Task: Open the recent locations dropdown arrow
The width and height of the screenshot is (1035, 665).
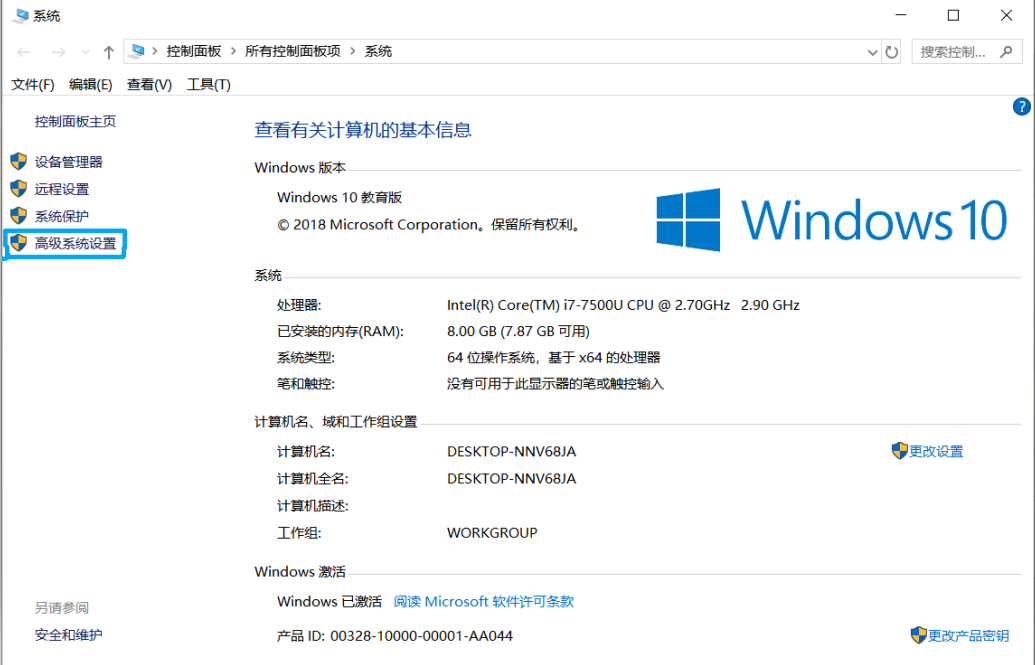Action: coord(85,52)
